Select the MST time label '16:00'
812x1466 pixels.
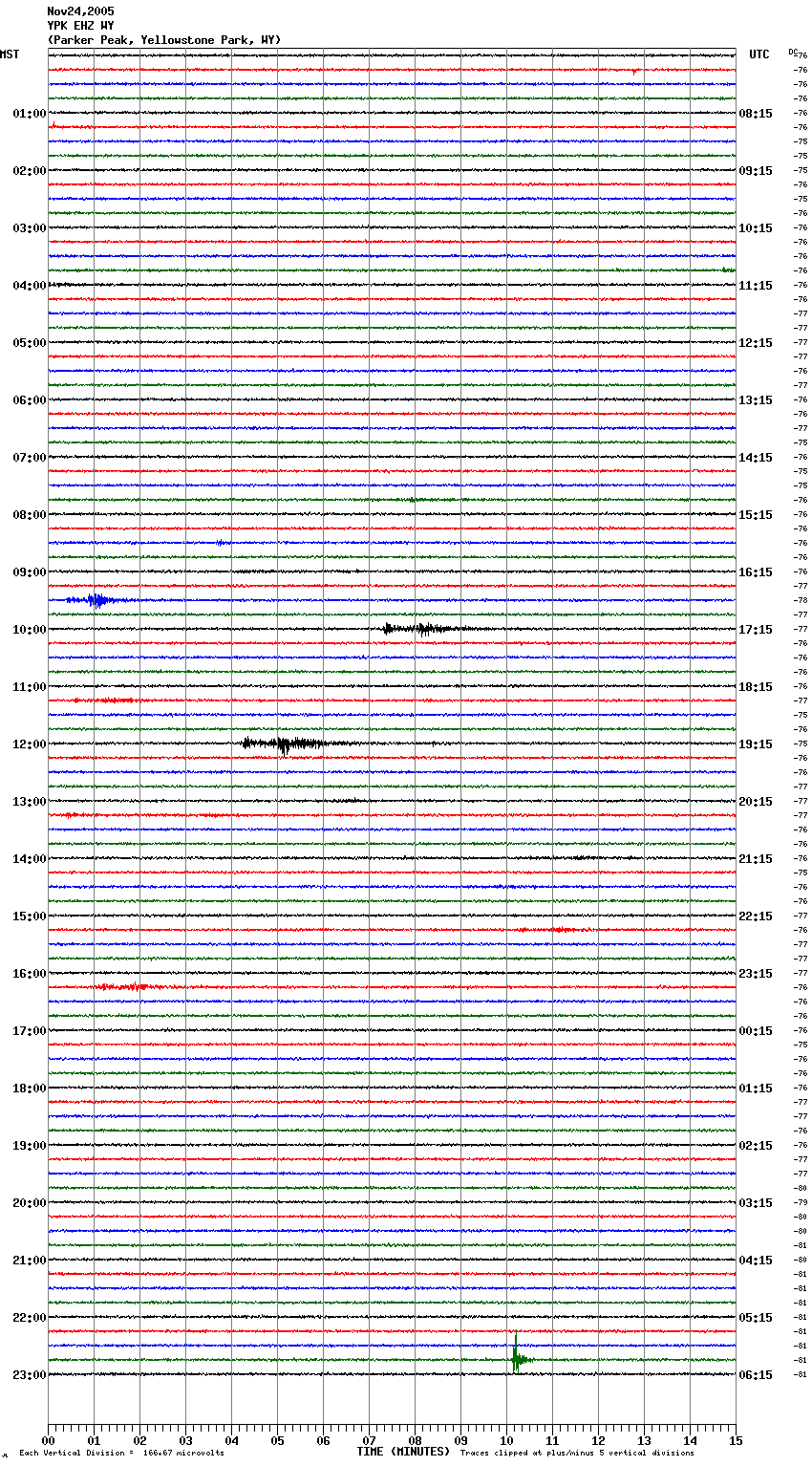[x=30, y=974]
